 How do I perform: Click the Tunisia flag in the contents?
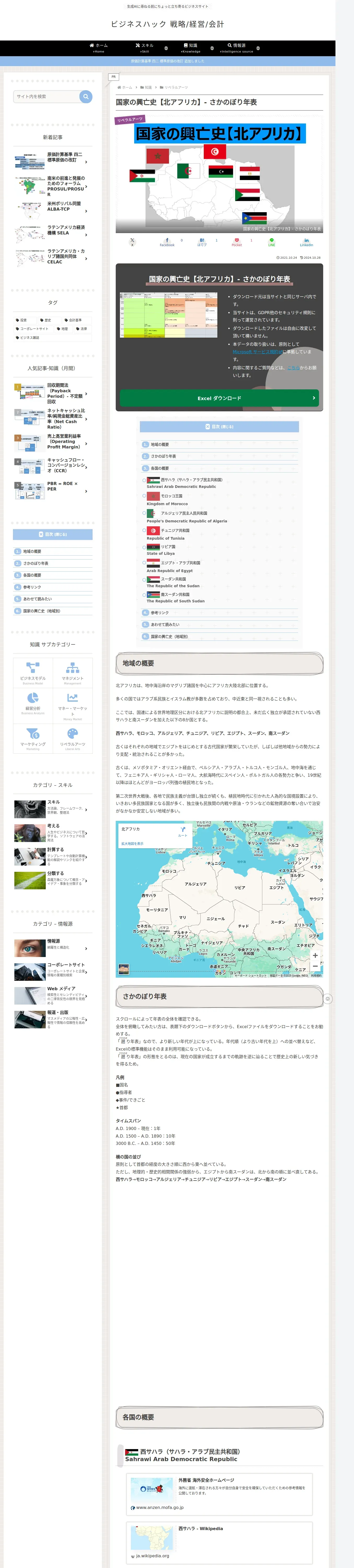[x=153, y=531]
